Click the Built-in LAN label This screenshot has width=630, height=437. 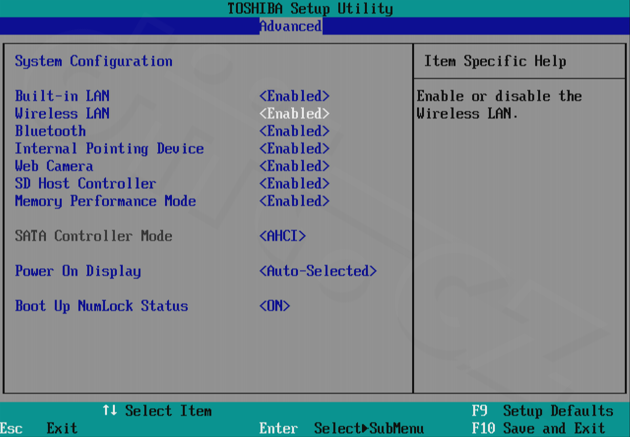(62, 96)
